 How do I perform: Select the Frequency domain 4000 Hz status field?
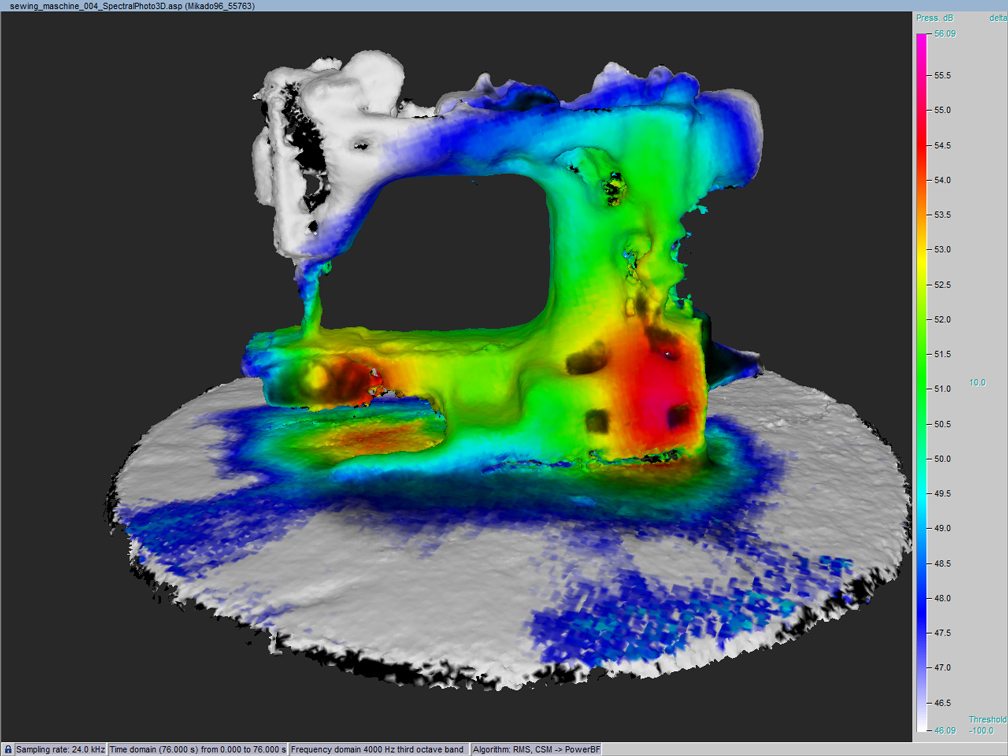[x=378, y=749]
